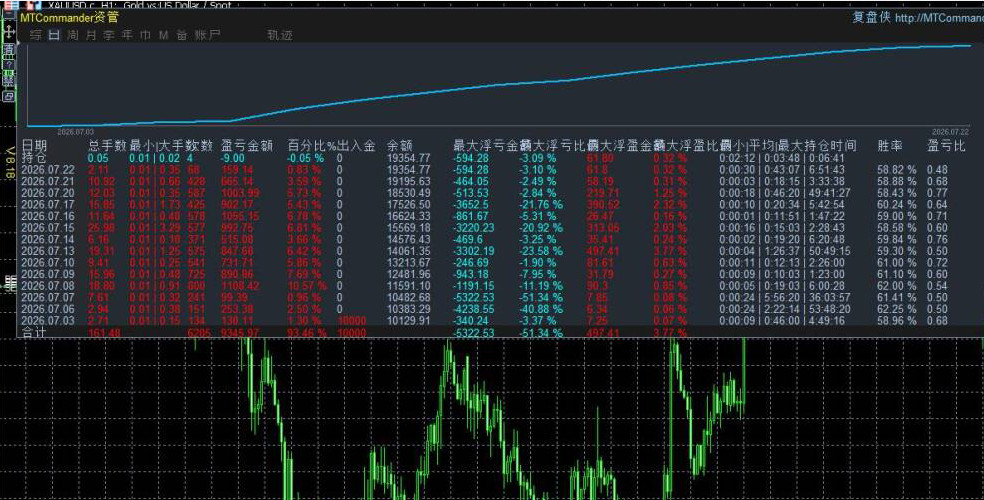Image resolution: width=984 pixels, height=500 pixels.
Task: Switch to the 月 monthly tab
Action: 91,35
